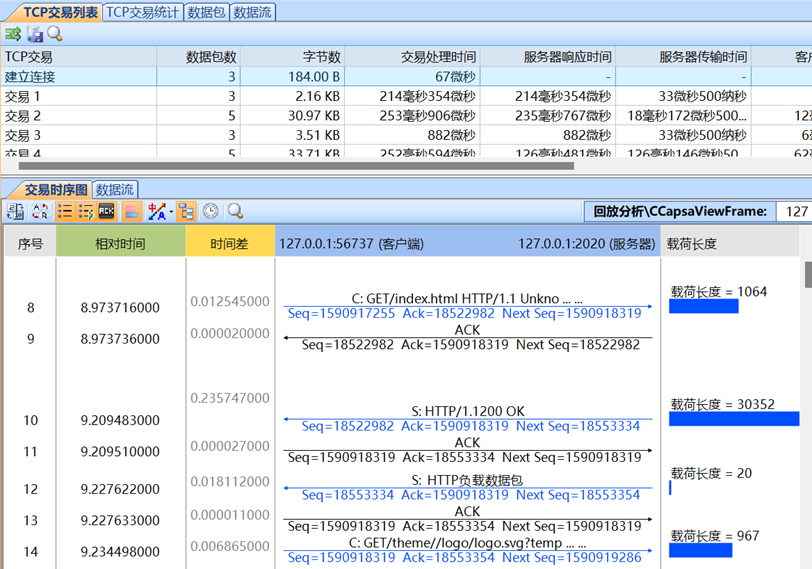This screenshot has width=812, height=569.
Task: Click the horizontal scrollbar of the transaction list
Action: pyautogui.click(x=296, y=166)
